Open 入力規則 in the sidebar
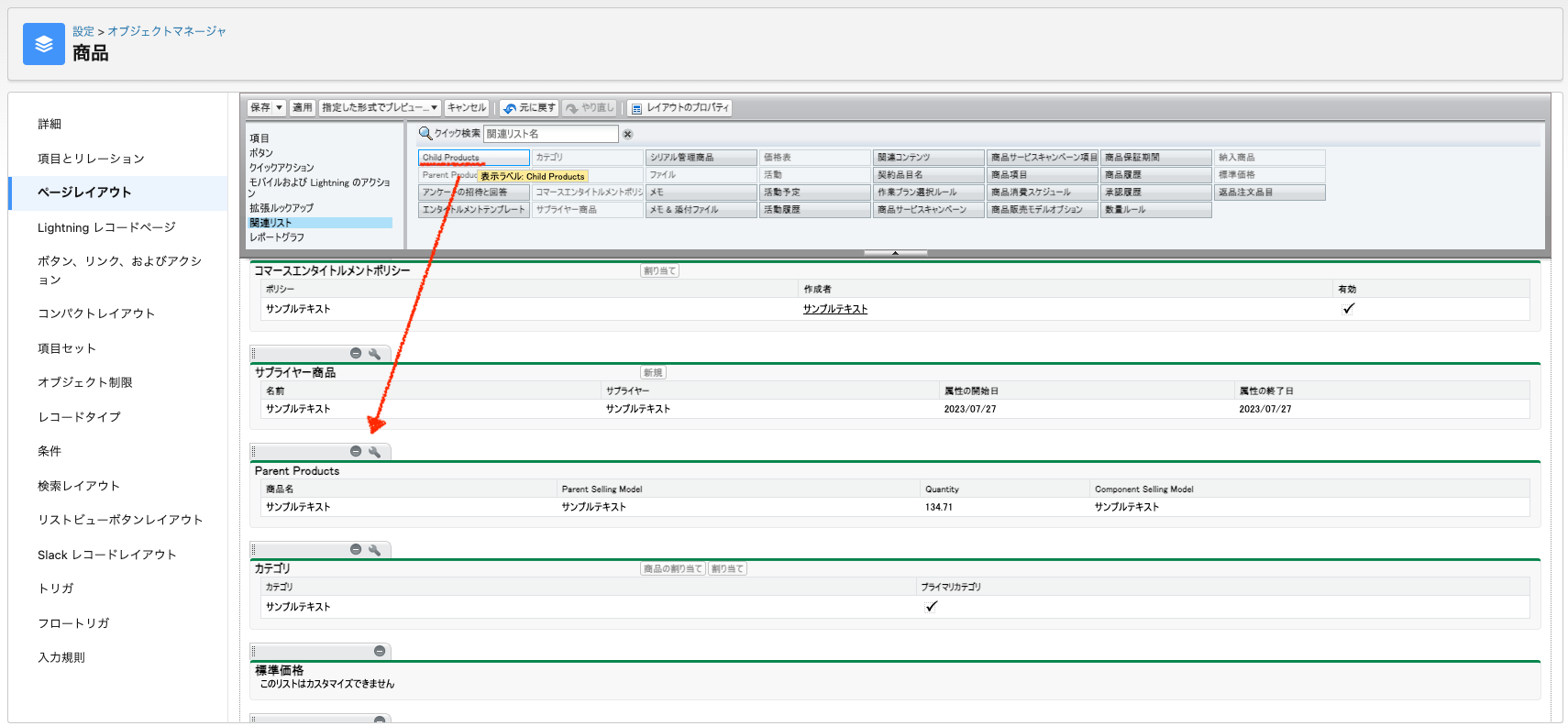 pos(61,657)
